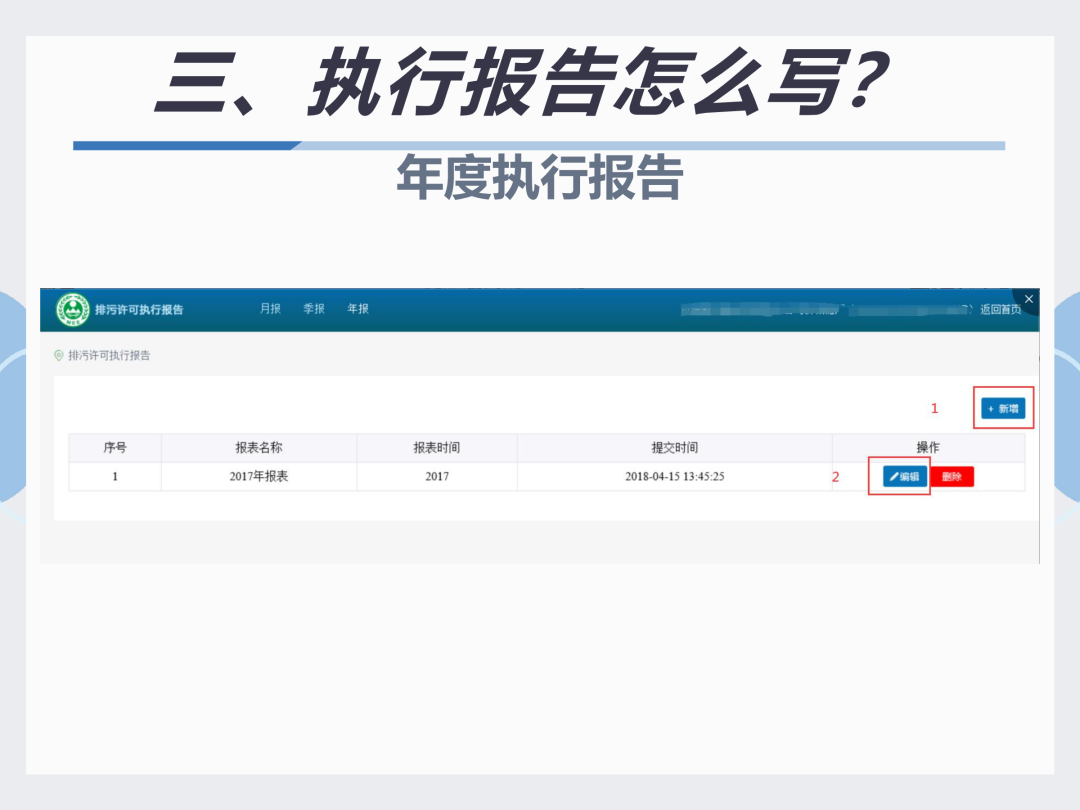Click the 提交时间 column header
The width and height of the screenshot is (1080, 810).
pos(675,448)
